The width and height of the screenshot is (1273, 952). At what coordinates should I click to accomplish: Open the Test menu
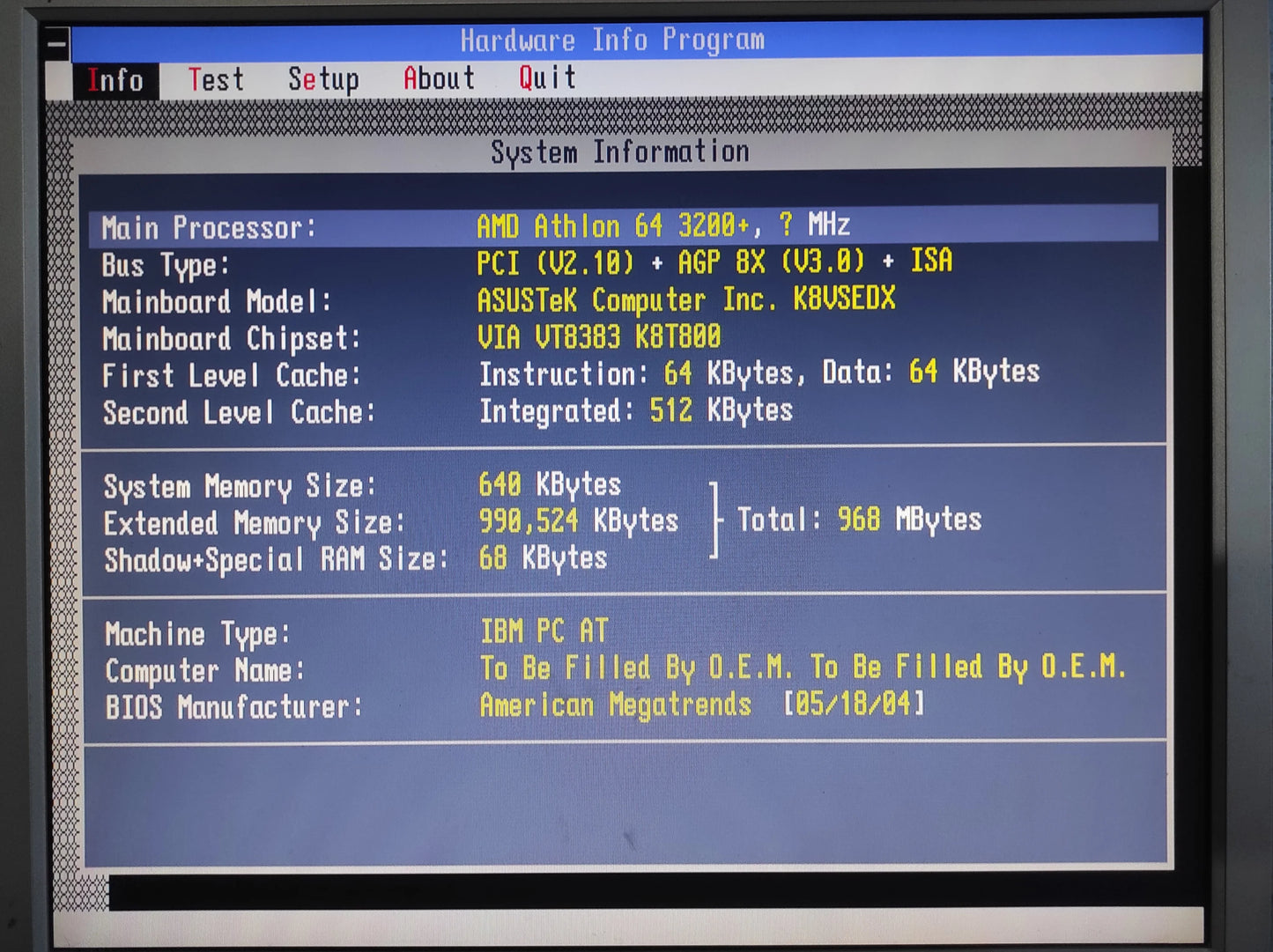click(x=216, y=80)
